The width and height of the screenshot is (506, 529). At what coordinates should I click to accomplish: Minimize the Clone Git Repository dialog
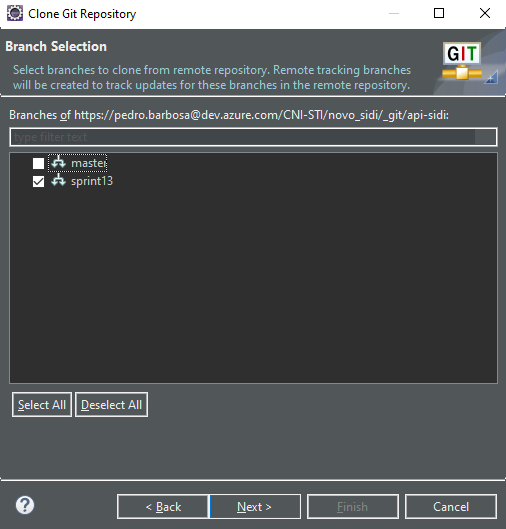click(x=394, y=13)
